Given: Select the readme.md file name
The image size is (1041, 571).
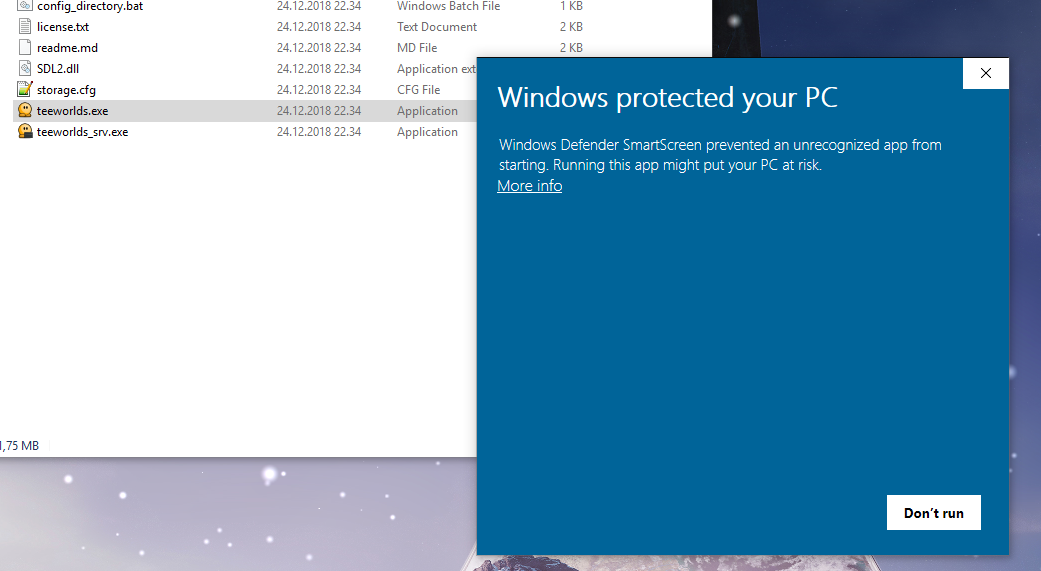Looking at the screenshot, I should coord(67,48).
